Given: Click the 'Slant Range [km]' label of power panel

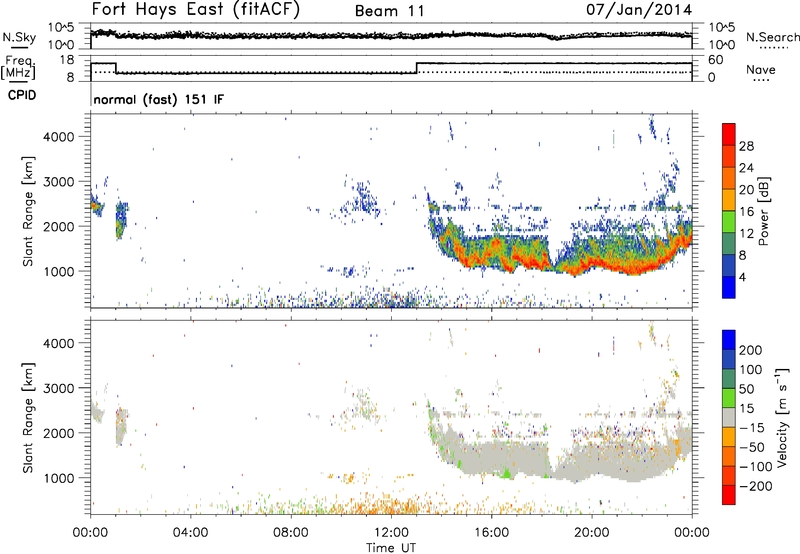Looking at the screenshot, I should click(x=28, y=211).
